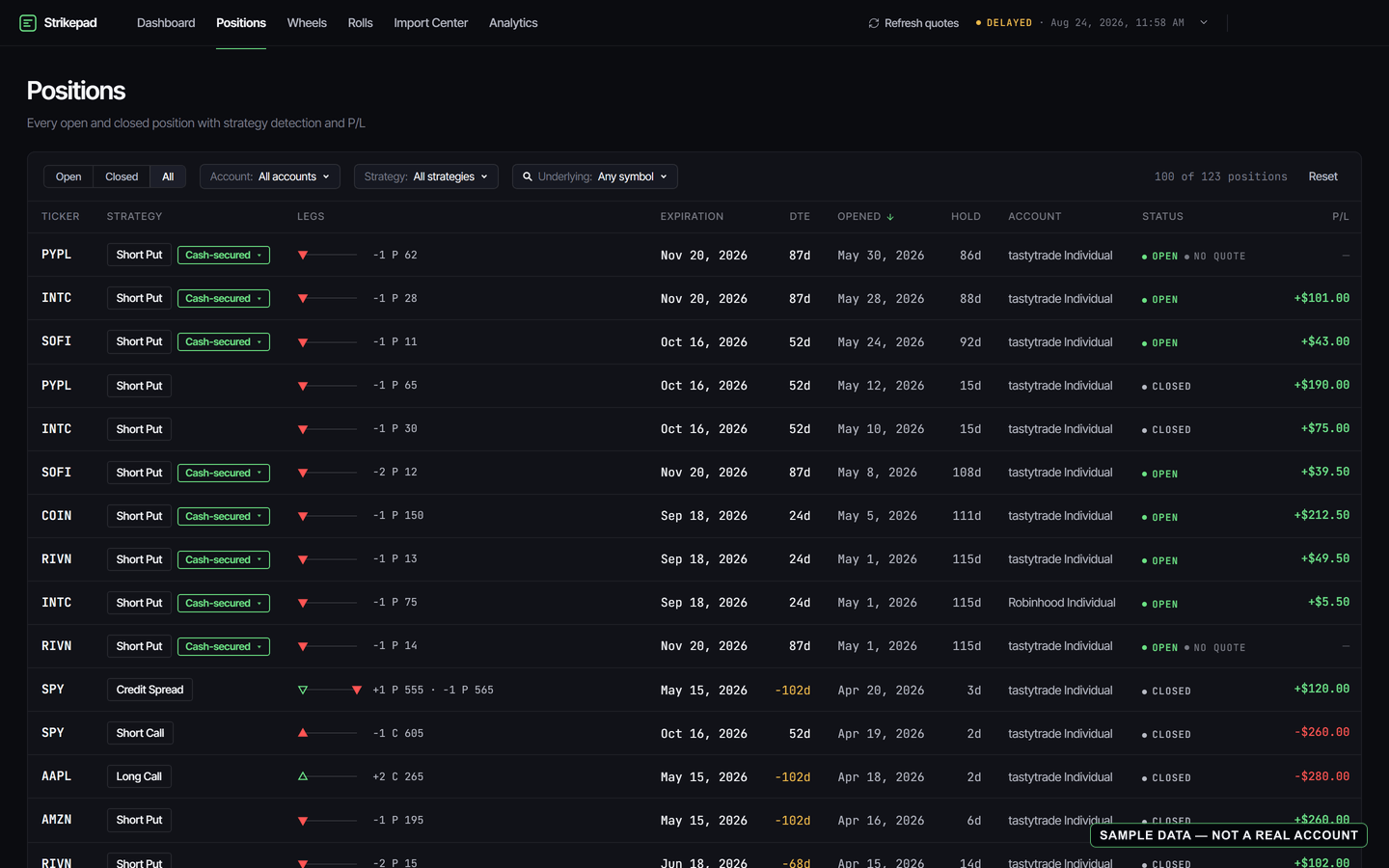
Task: Select the All positions filter
Action: 168,176
